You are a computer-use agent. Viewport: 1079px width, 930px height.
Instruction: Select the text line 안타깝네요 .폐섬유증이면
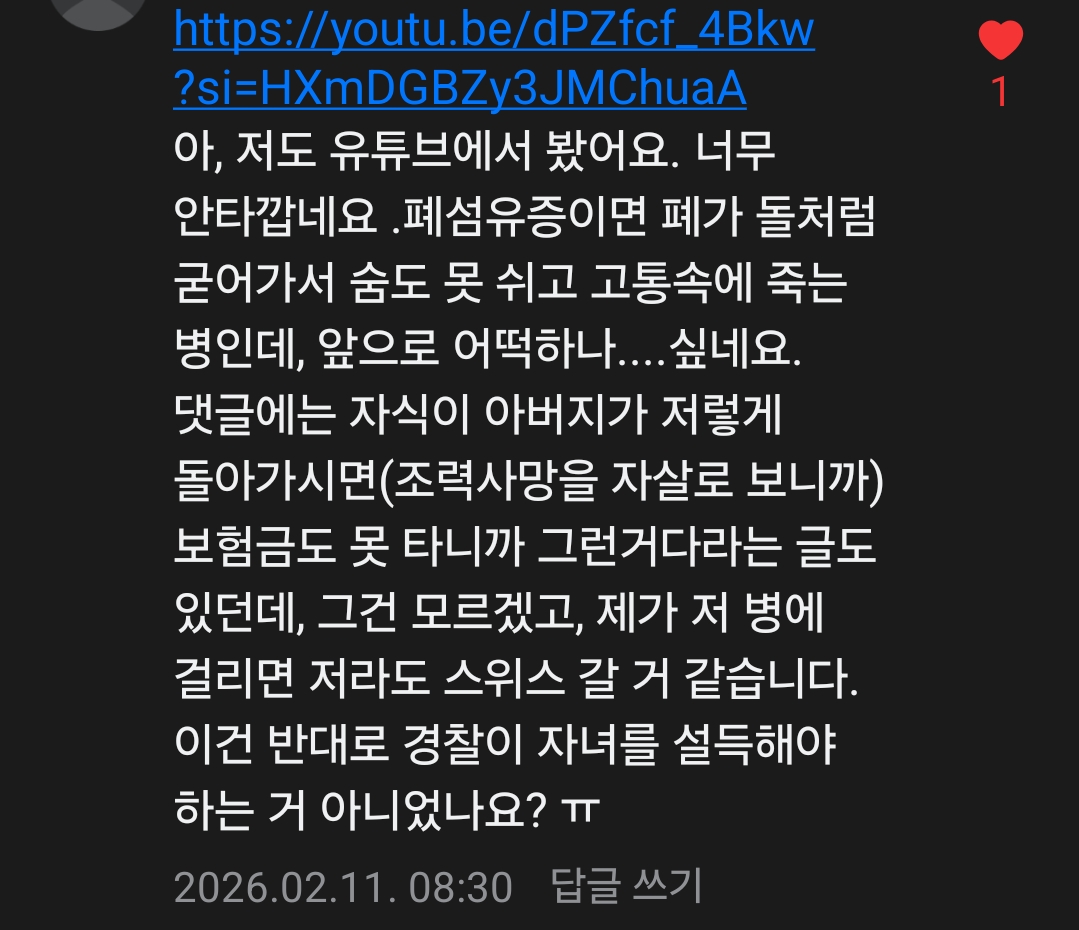coord(524,217)
